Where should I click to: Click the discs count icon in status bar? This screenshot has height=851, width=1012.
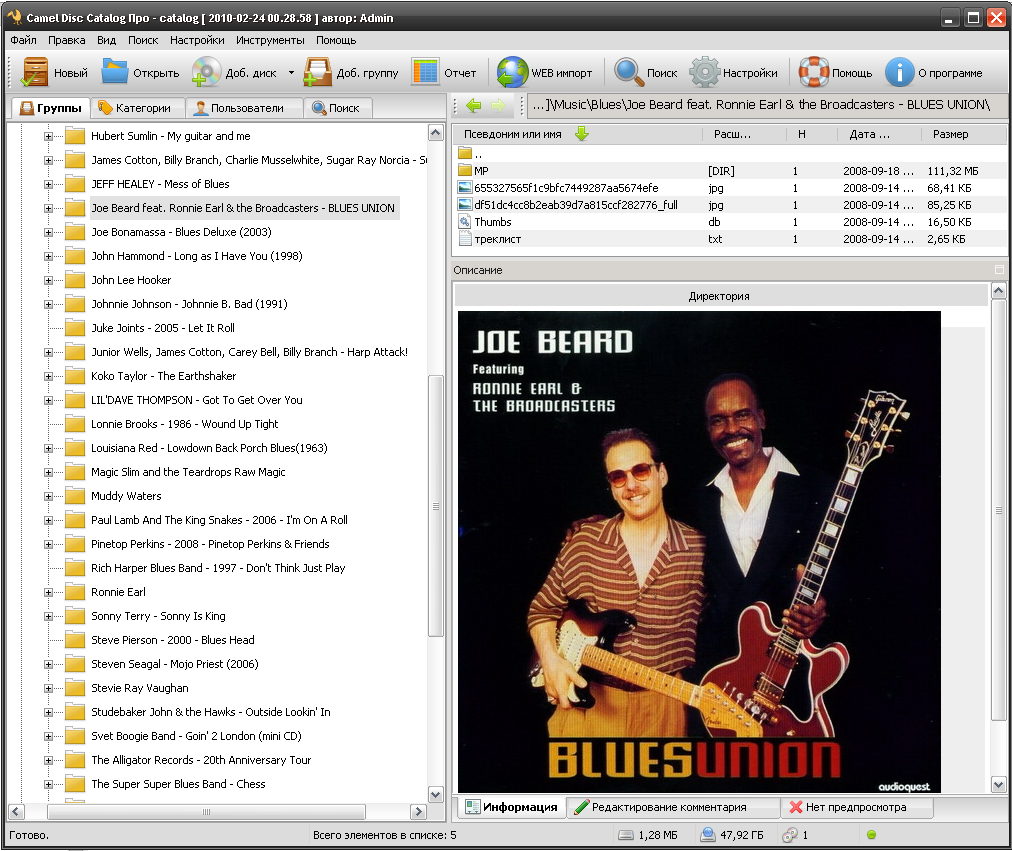point(790,835)
